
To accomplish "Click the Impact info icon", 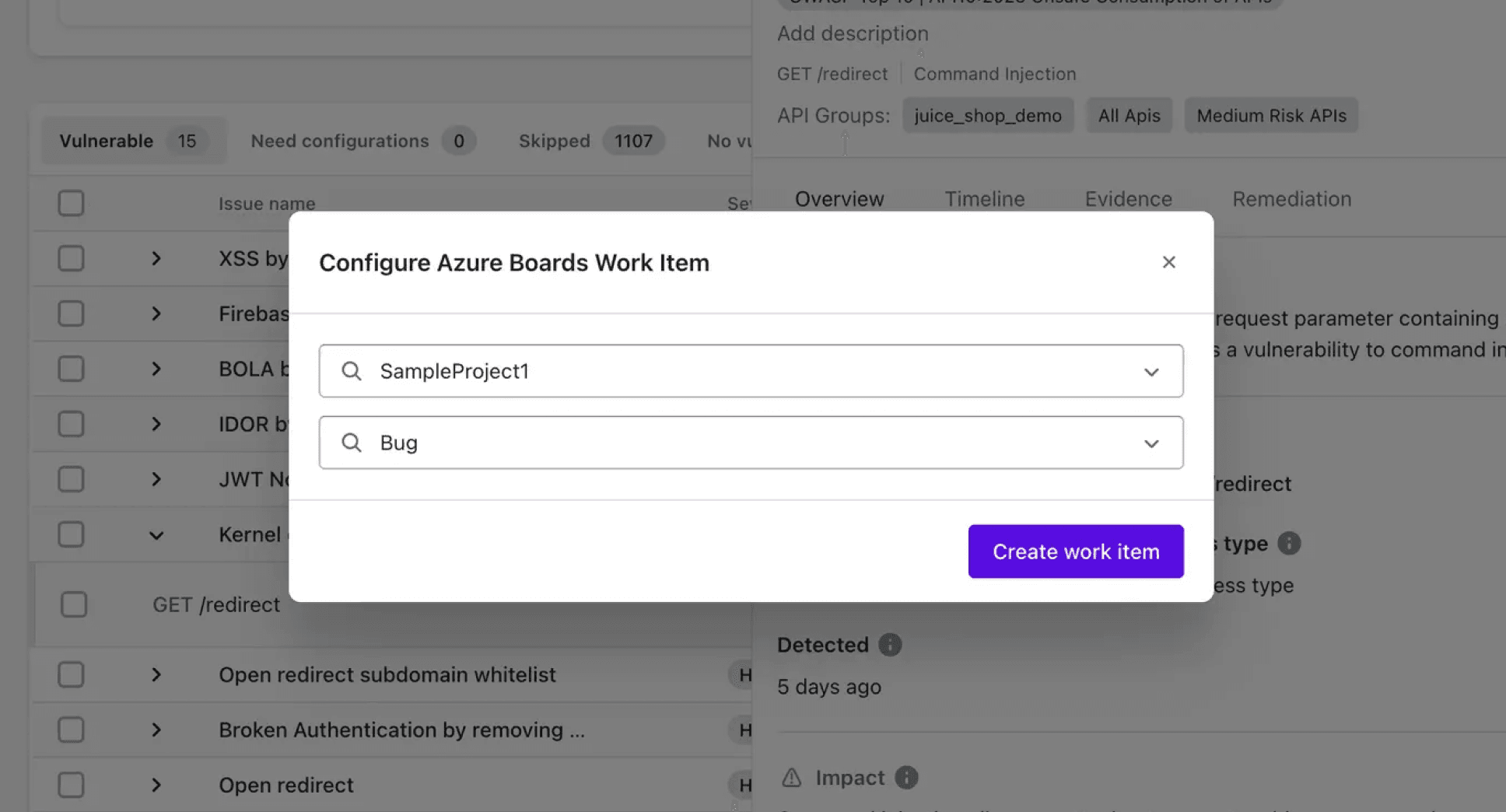I will click(x=906, y=778).
